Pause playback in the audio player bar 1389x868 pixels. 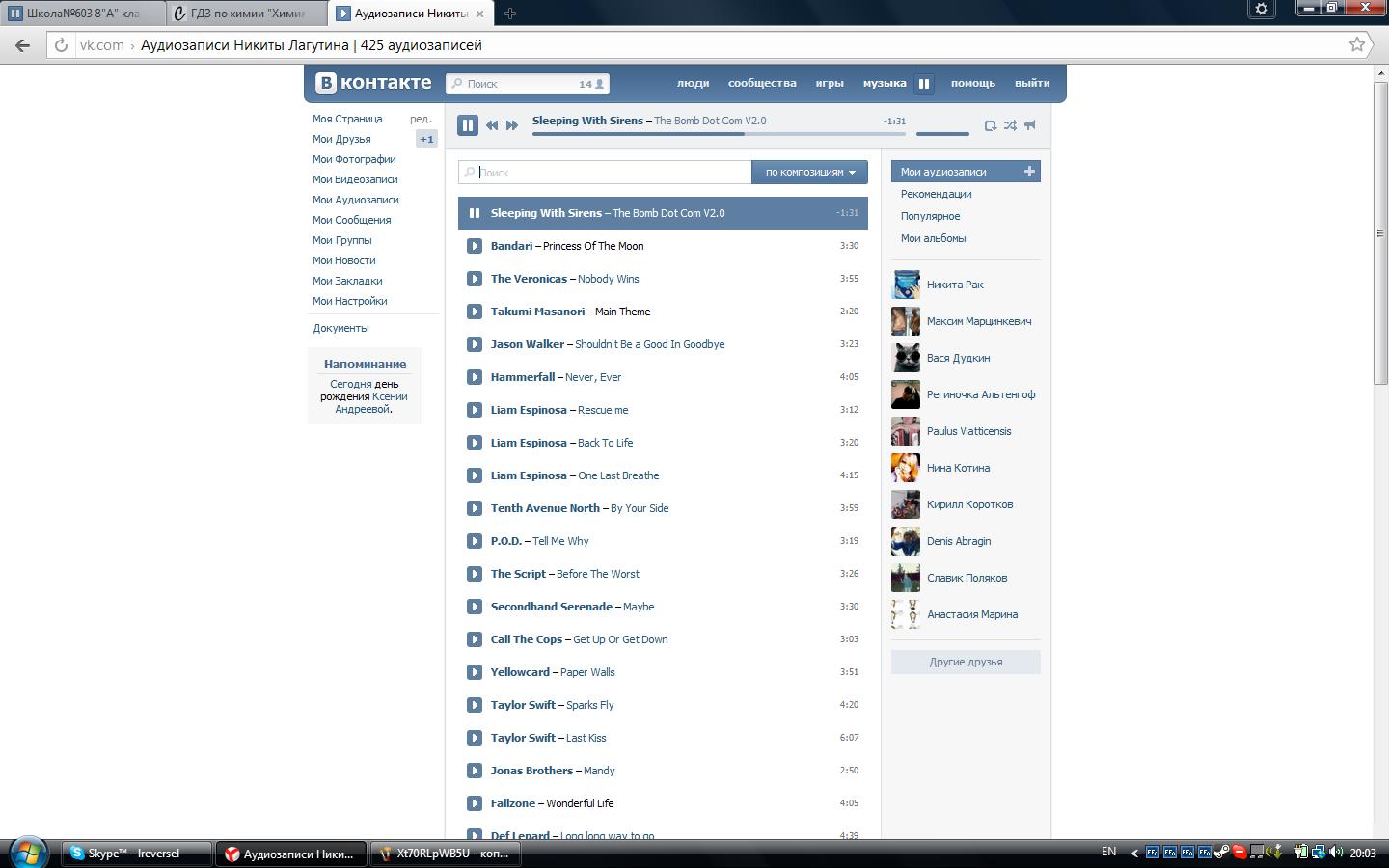click(x=468, y=125)
